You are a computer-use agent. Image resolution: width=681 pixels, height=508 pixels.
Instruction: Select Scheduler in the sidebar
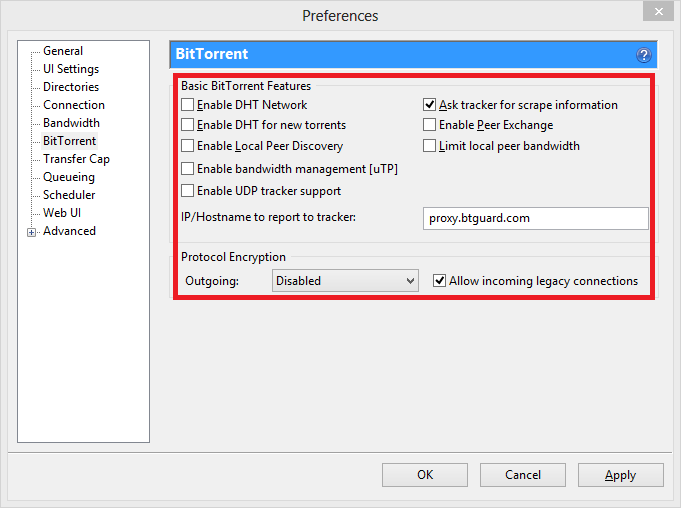point(69,195)
